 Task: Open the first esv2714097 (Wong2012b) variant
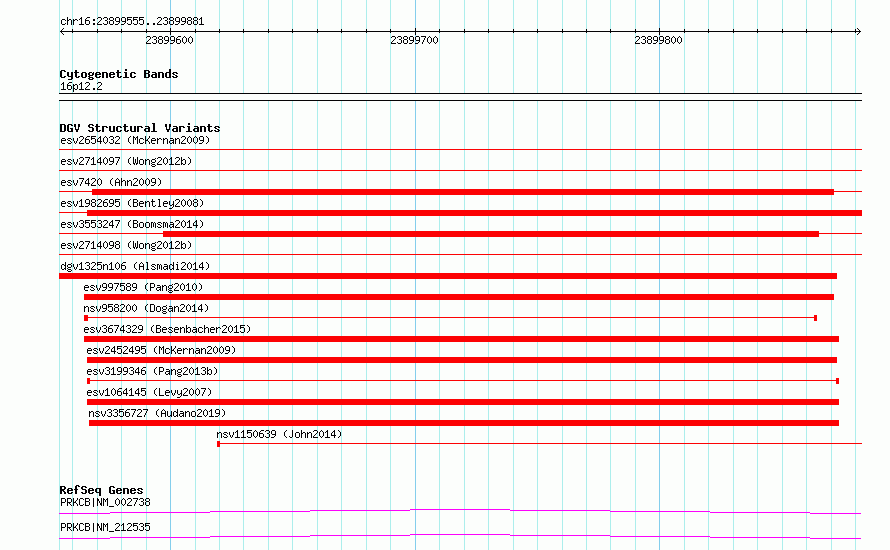click(x=126, y=161)
